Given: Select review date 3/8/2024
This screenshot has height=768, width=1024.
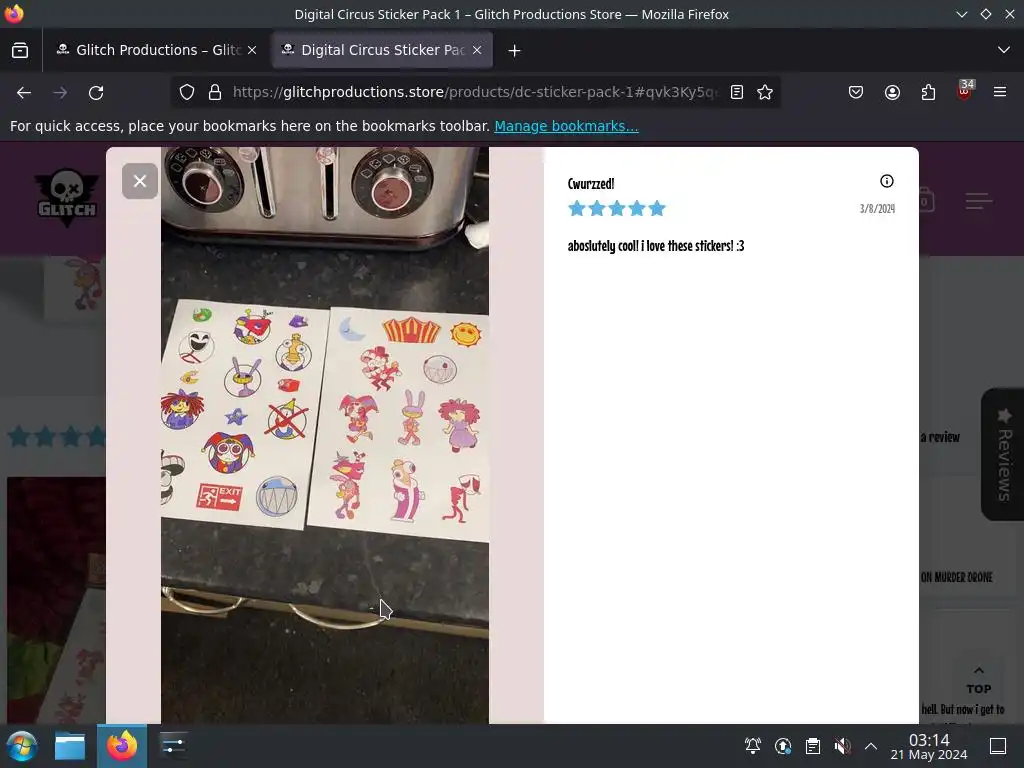Looking at the screenshot, I should coord(877,209).
